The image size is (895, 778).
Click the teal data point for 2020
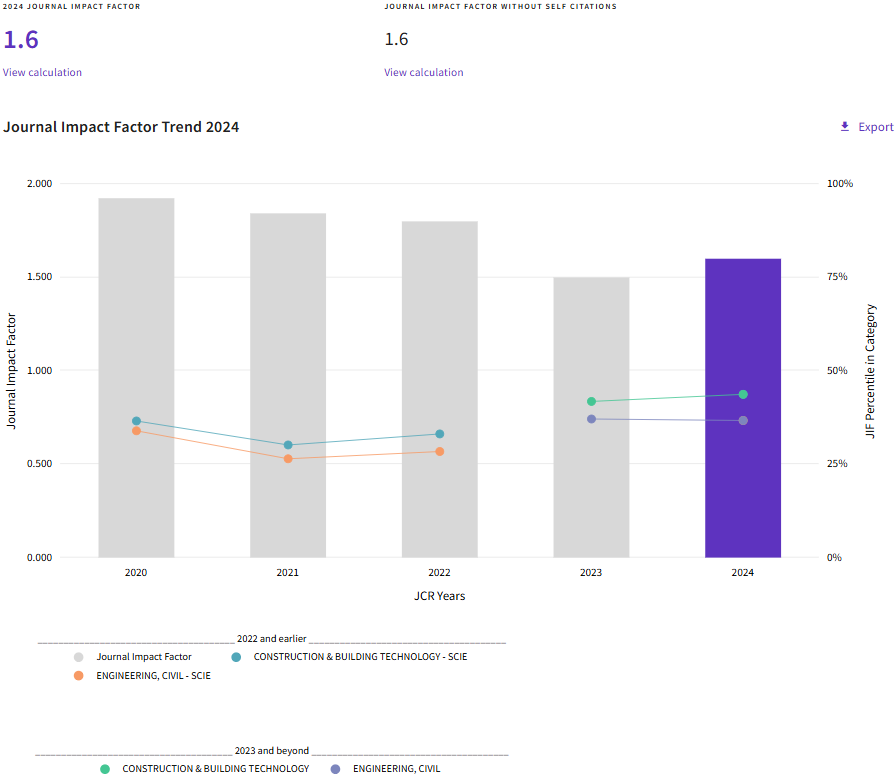[136, 421]
